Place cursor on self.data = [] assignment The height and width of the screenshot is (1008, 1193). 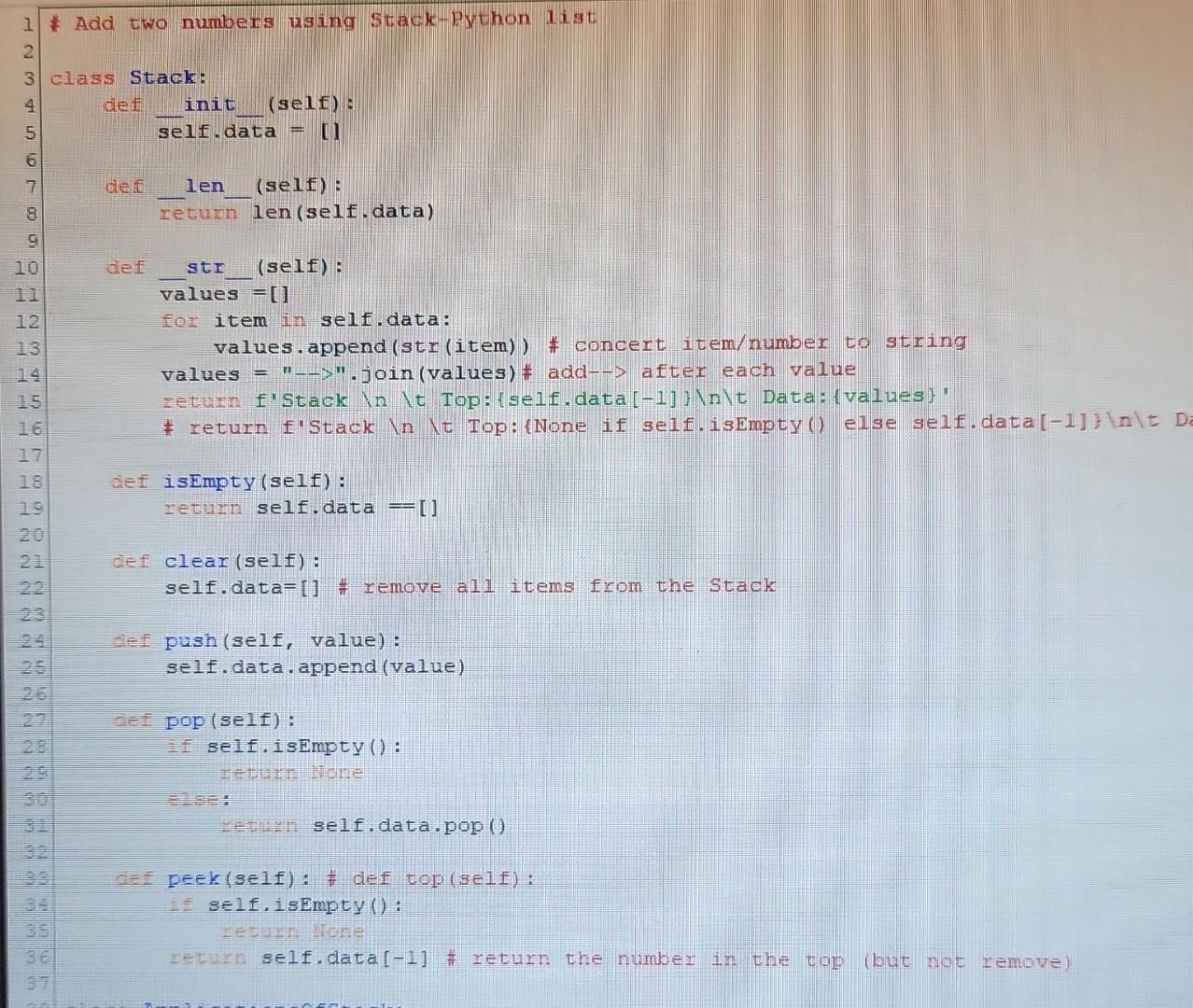[x=247, y=132]
